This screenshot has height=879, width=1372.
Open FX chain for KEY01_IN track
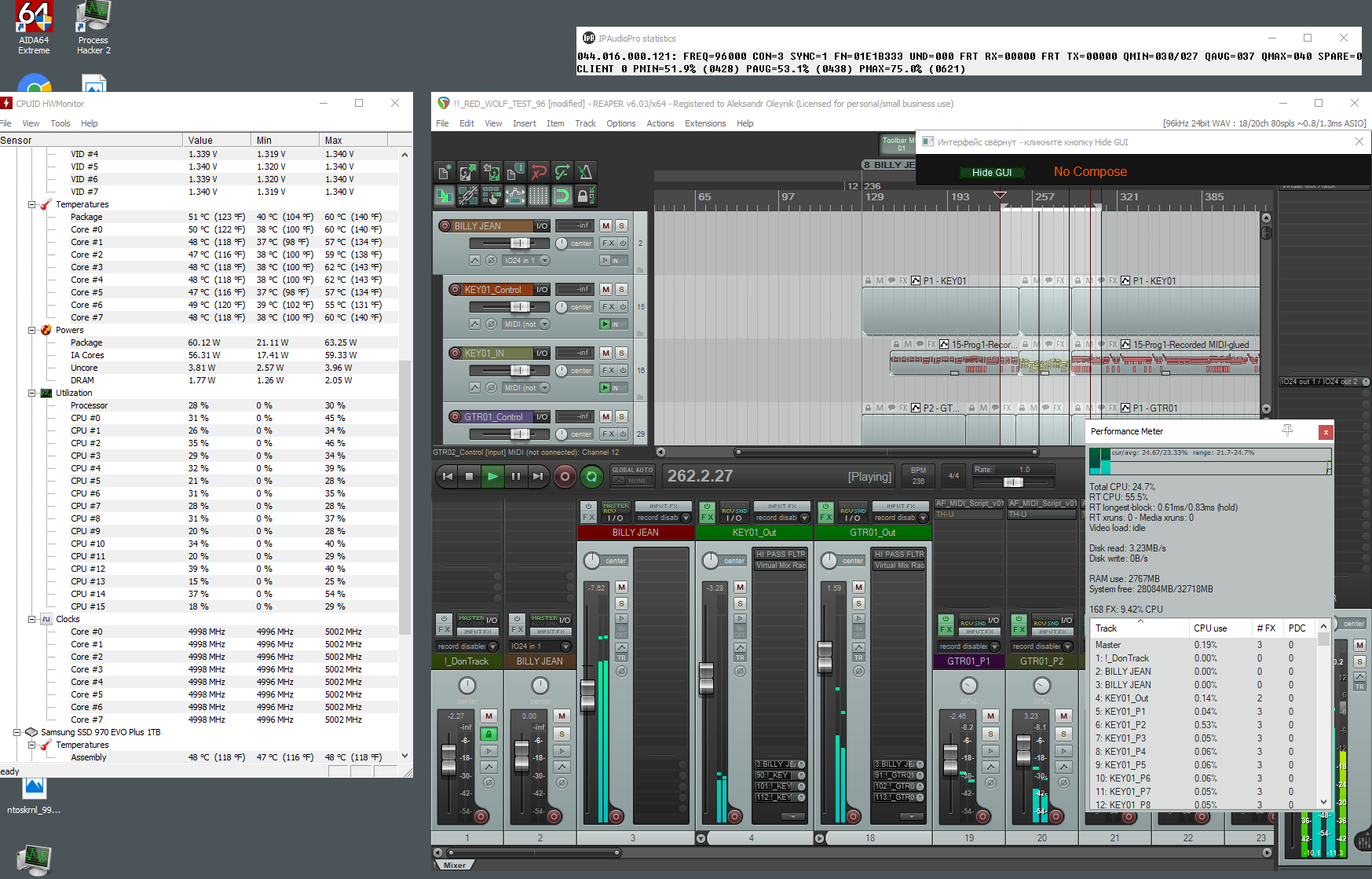click(608, 370)
